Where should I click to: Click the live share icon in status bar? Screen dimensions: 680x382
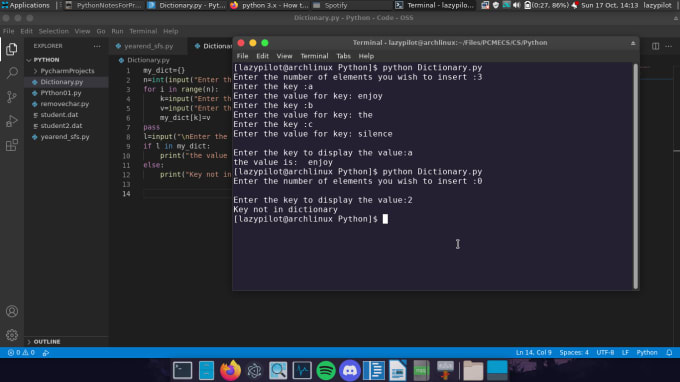point(46,353)
